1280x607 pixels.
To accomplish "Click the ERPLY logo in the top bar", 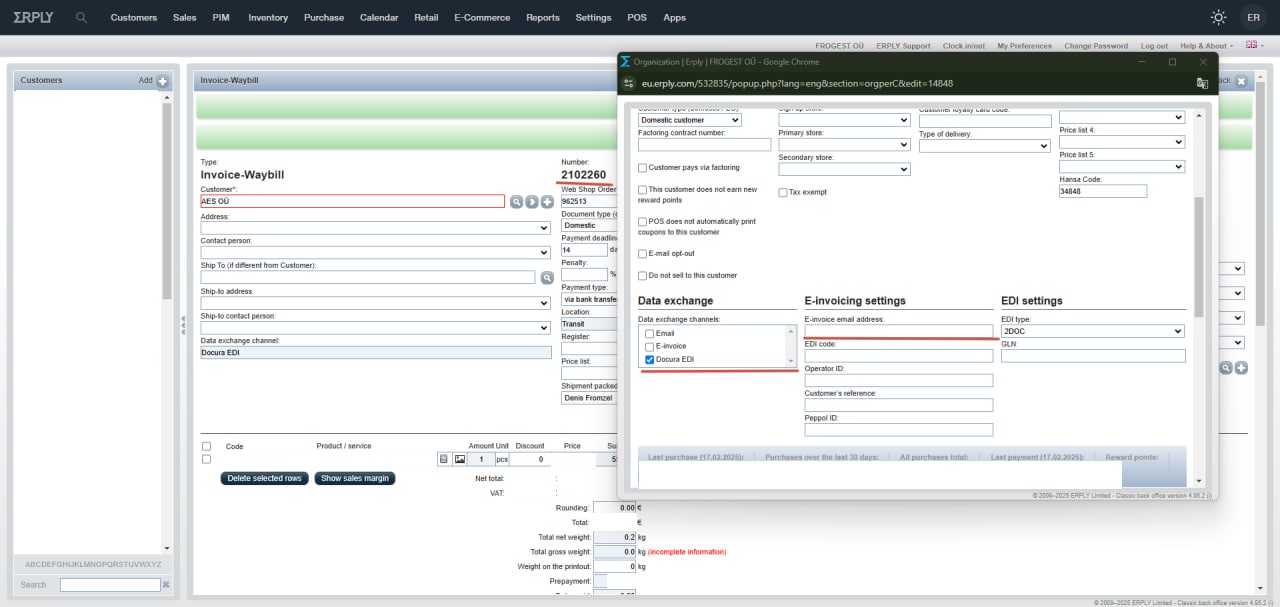I will click(31, 17).
